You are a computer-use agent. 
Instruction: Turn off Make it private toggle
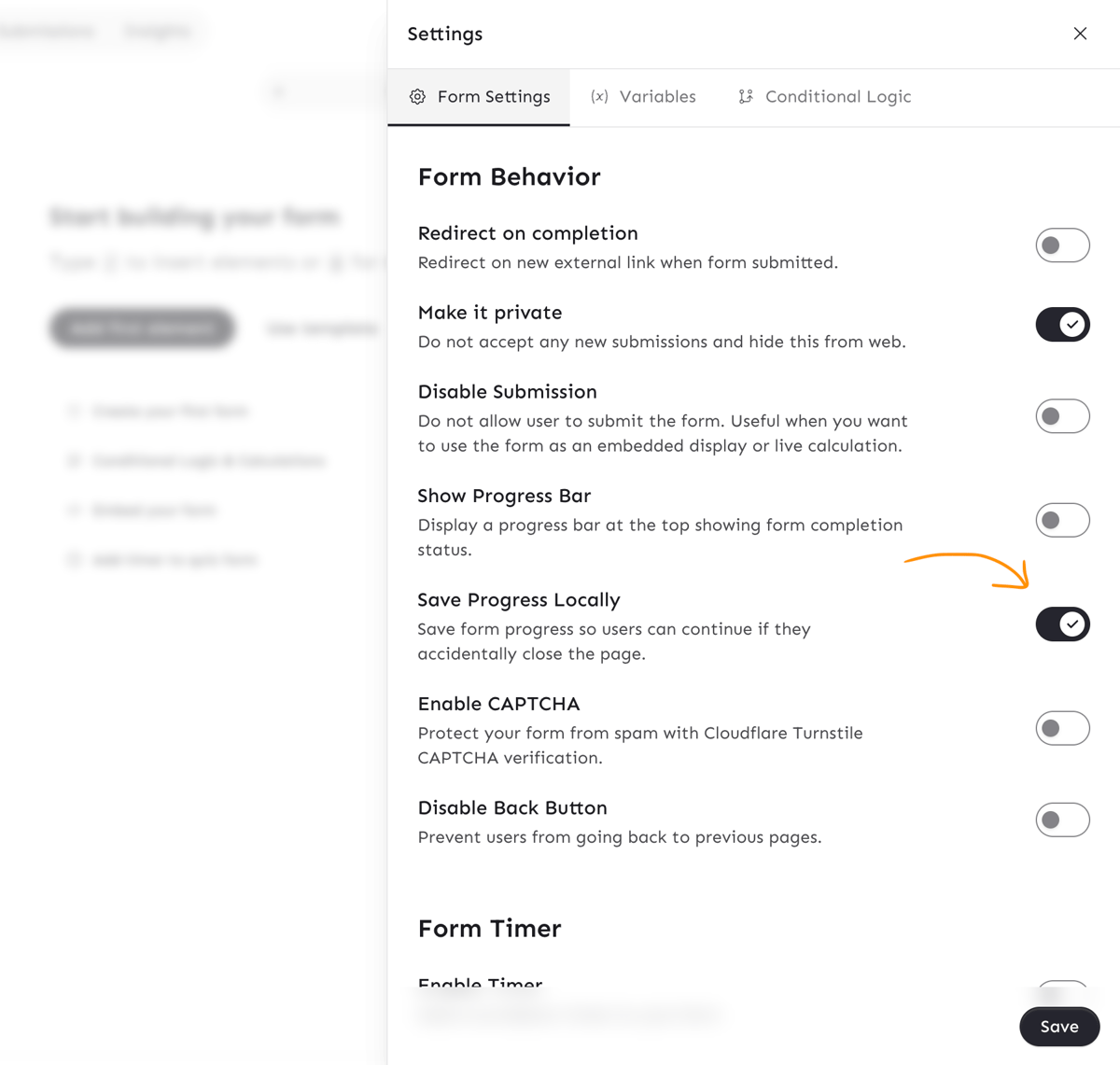pos(1062,325)
